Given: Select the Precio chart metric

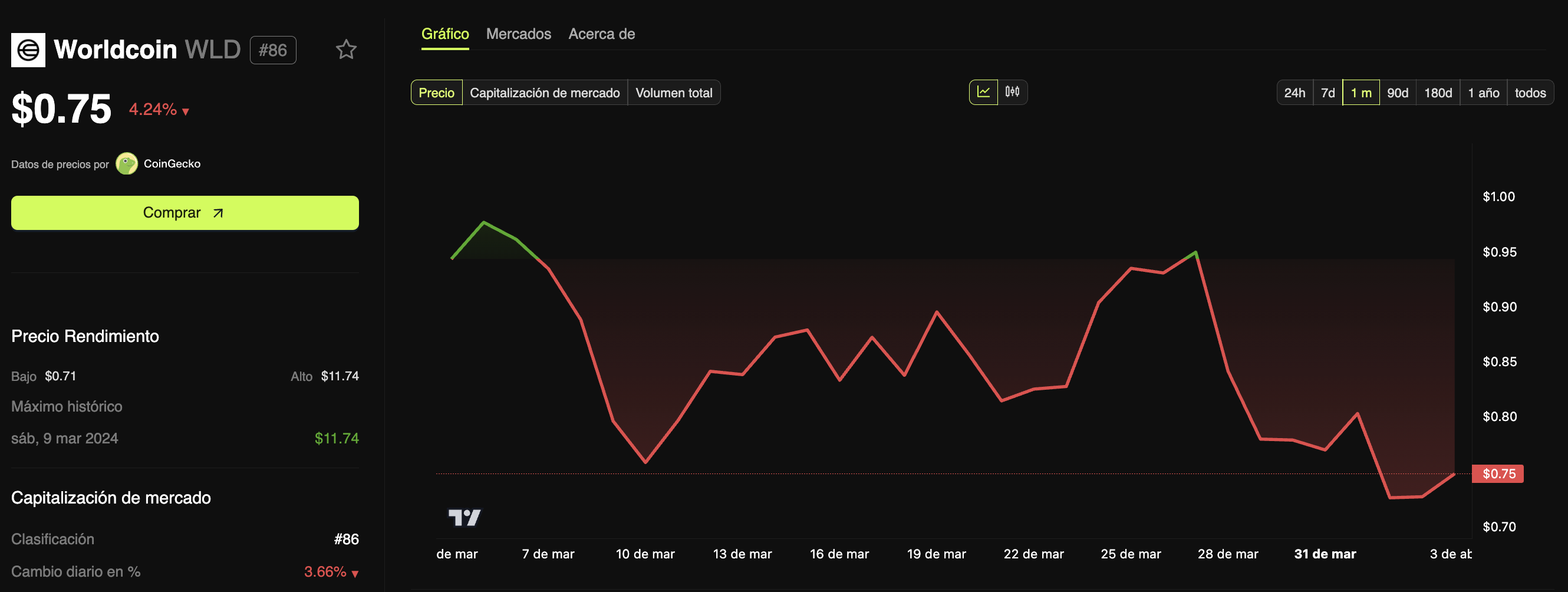Looking at the screenshot, I should tap(436, 93).
